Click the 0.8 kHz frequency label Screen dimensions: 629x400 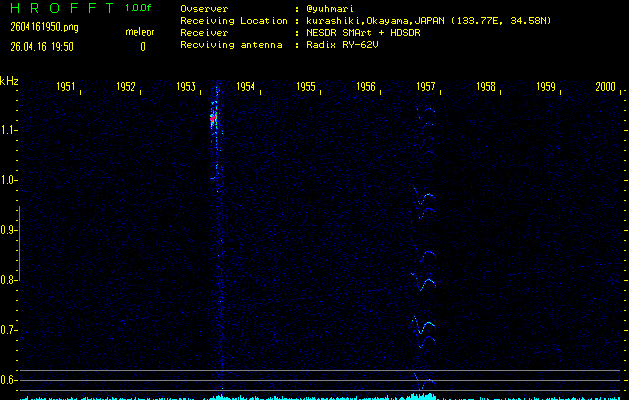(10, 280)
